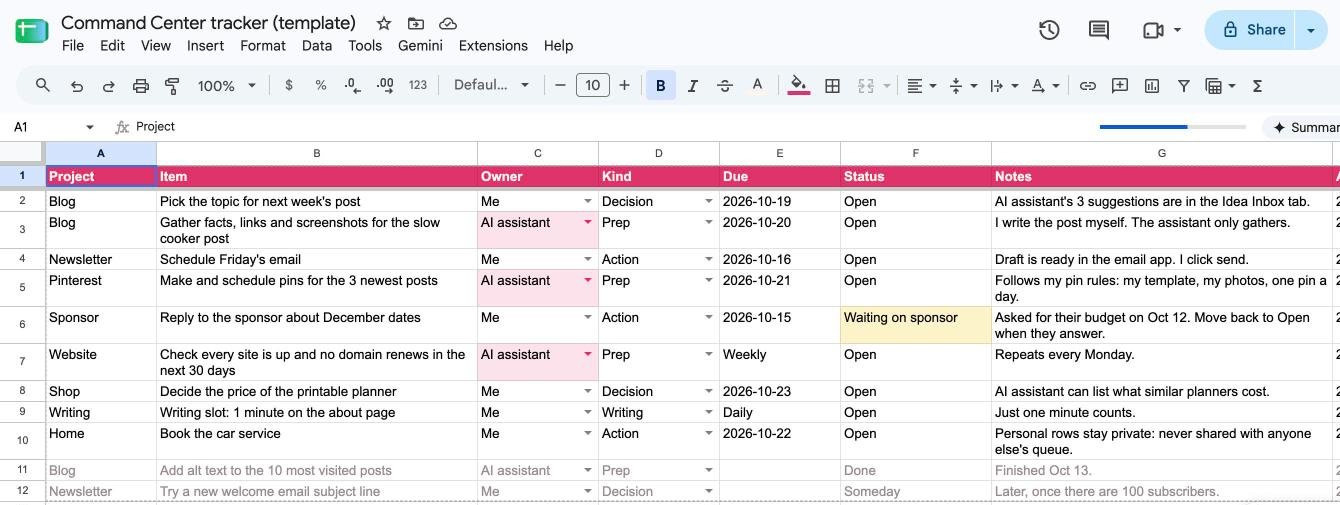The width and height of the screenshot is (1340, 505).
Task: Click the move to folder icon
Action: 416,23
